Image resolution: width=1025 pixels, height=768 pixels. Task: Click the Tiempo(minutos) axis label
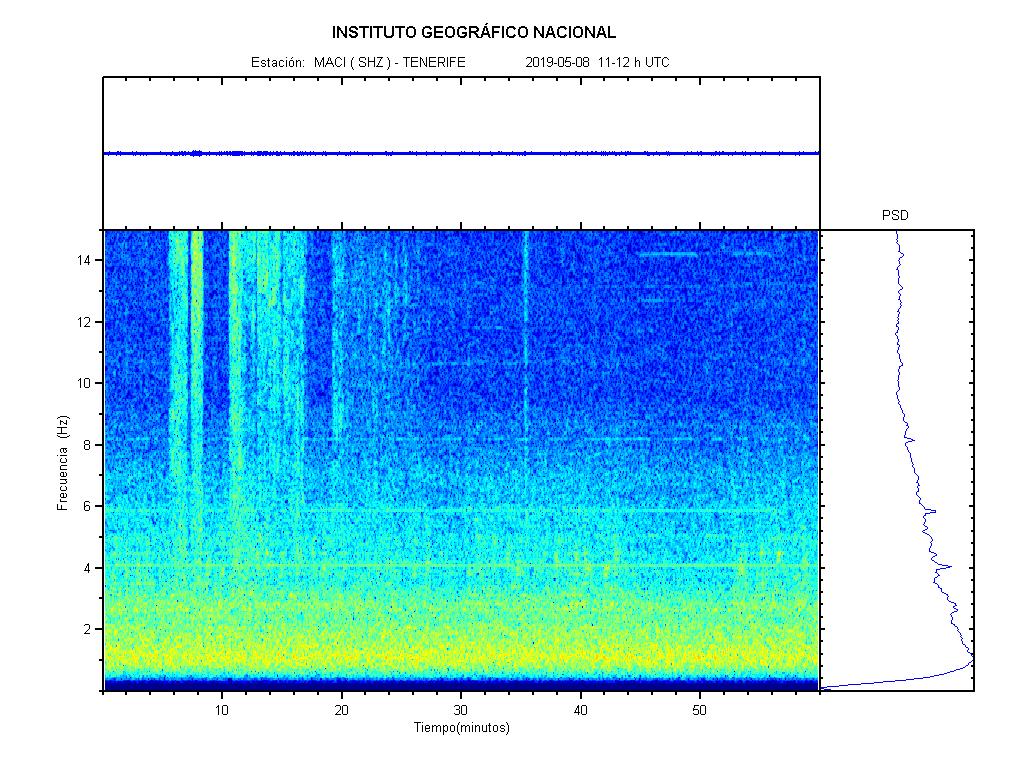[461, 728]
